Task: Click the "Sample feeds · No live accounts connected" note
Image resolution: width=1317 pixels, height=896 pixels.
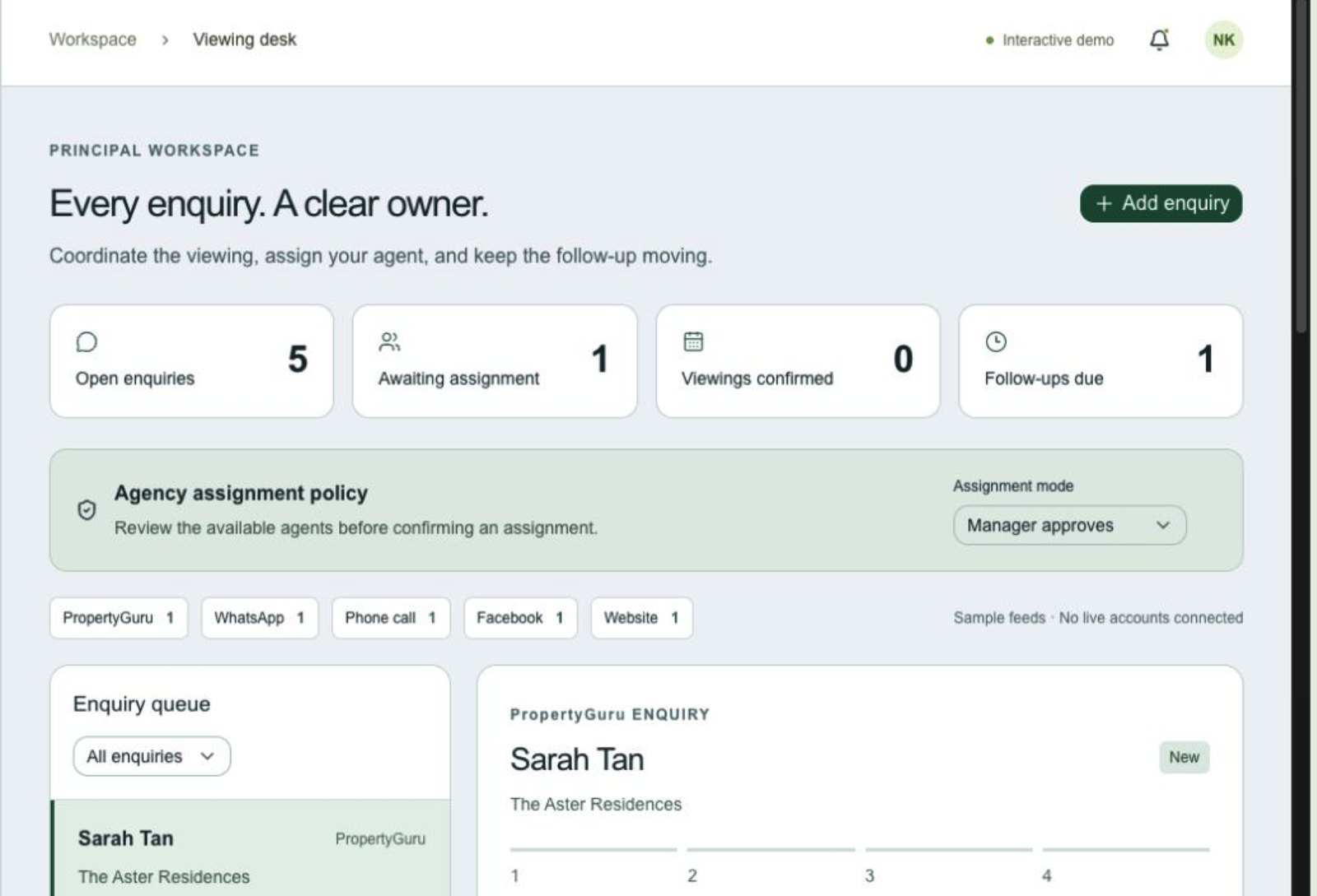Action: click(1098, 618)
